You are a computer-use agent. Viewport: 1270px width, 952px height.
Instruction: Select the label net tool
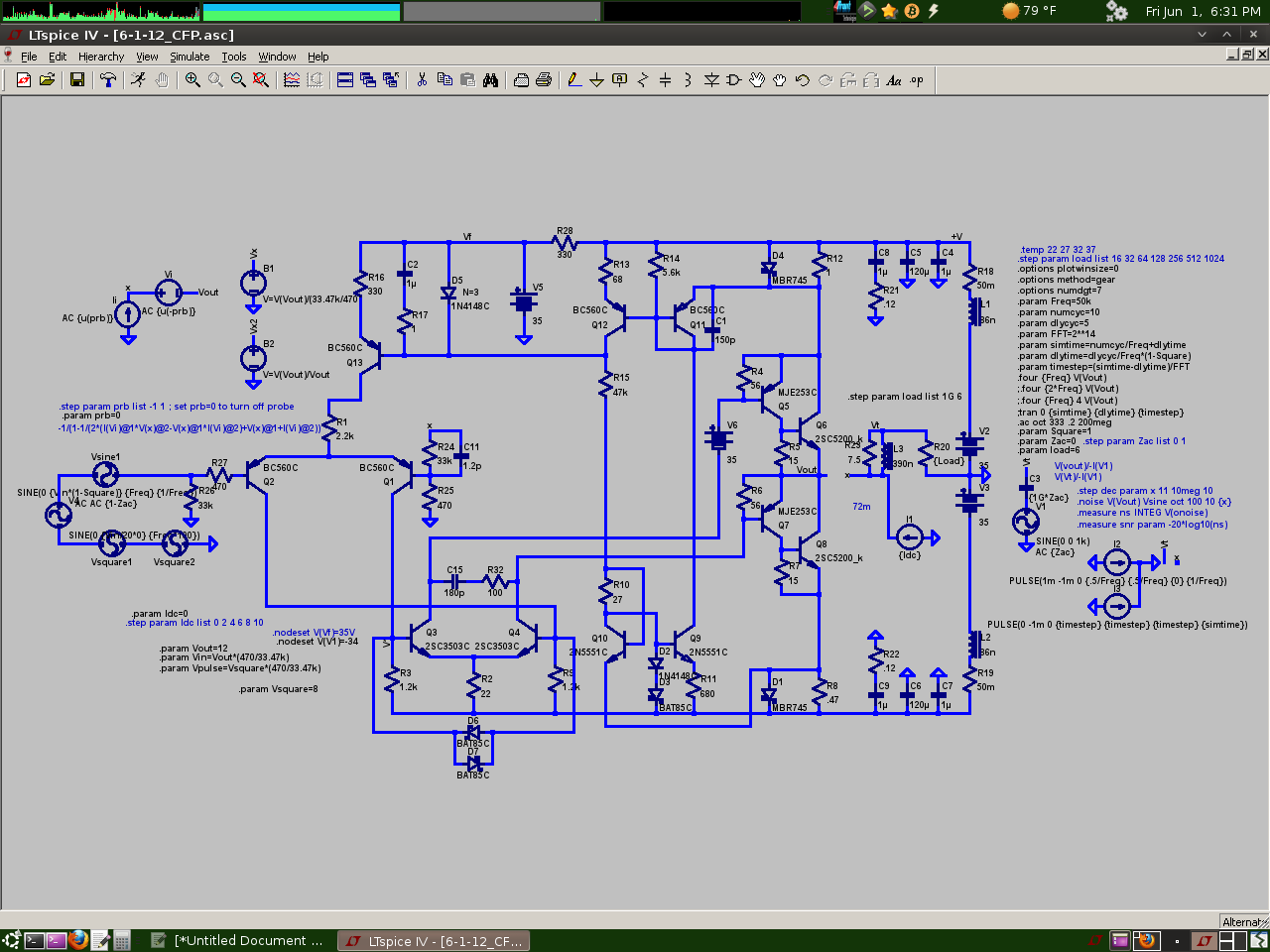coord(620,79)
